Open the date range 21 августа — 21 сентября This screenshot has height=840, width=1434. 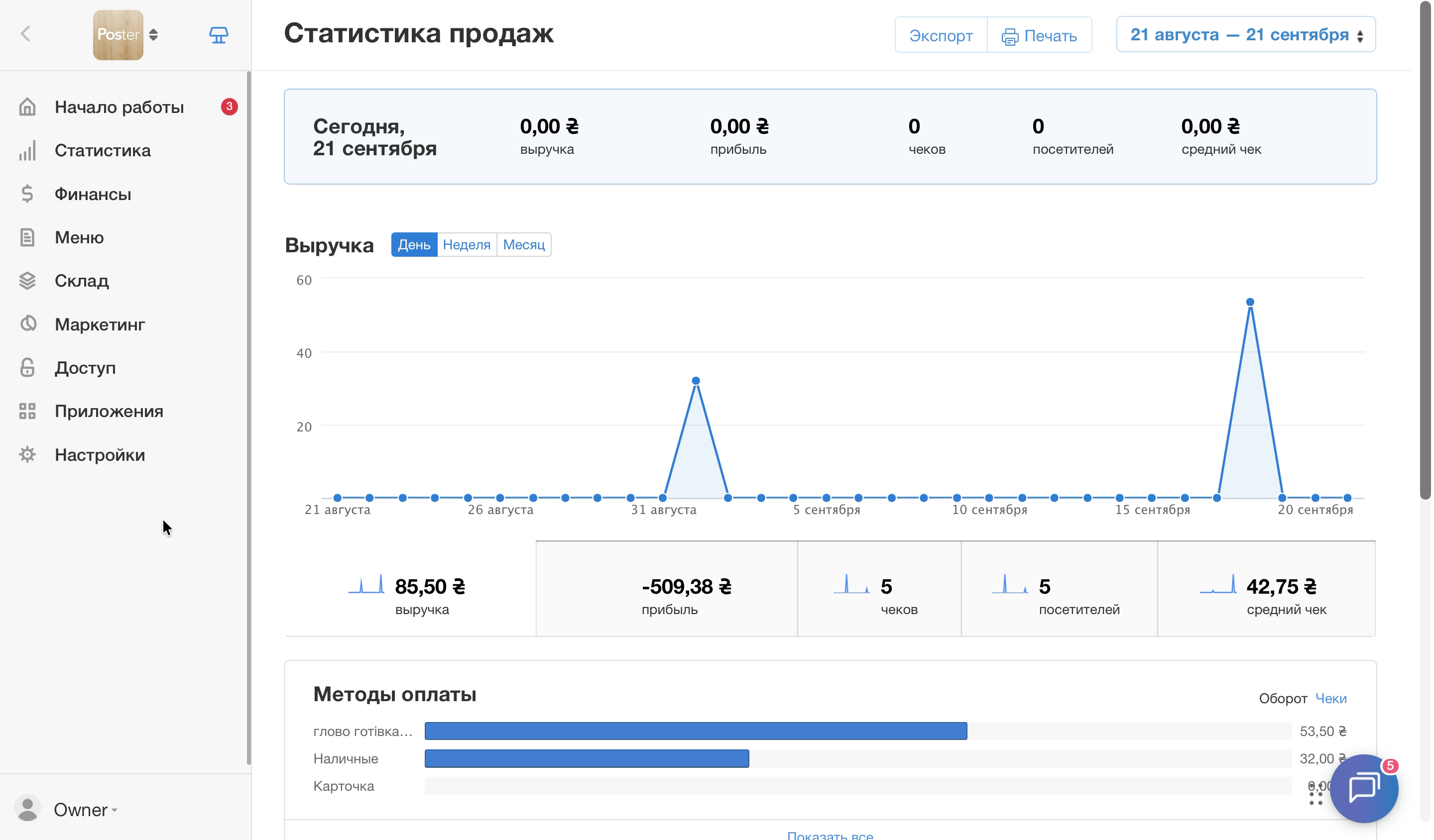pos(1246,35)
